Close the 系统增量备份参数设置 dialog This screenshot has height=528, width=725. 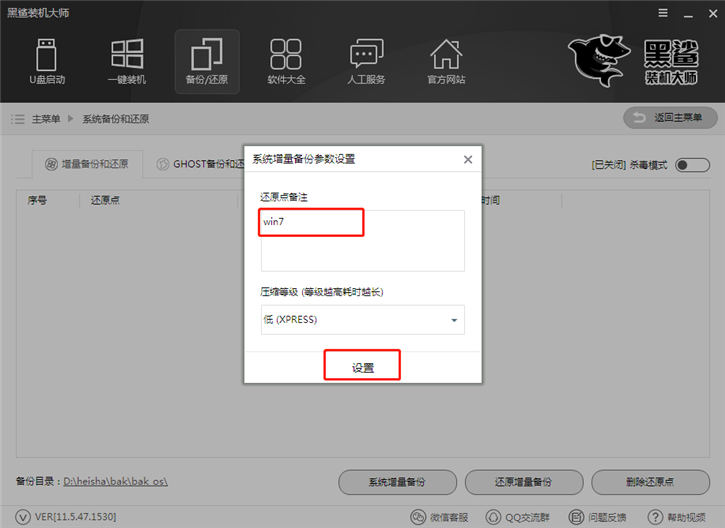point(467,159)
